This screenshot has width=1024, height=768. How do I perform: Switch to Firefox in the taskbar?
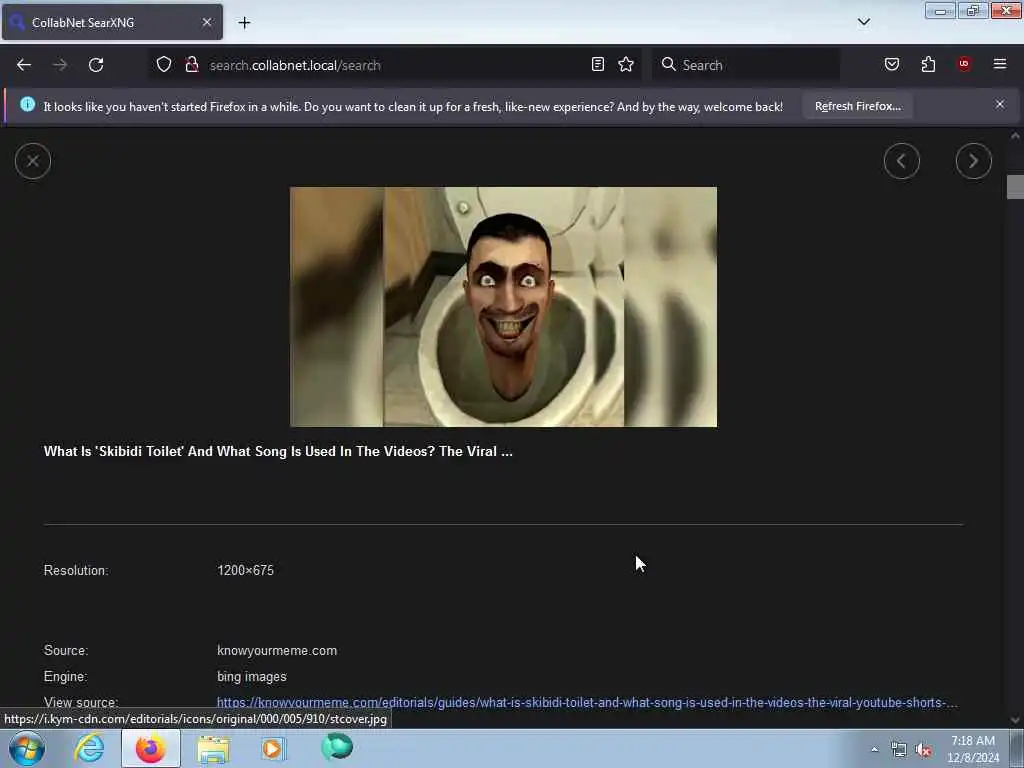pos(150,748)
